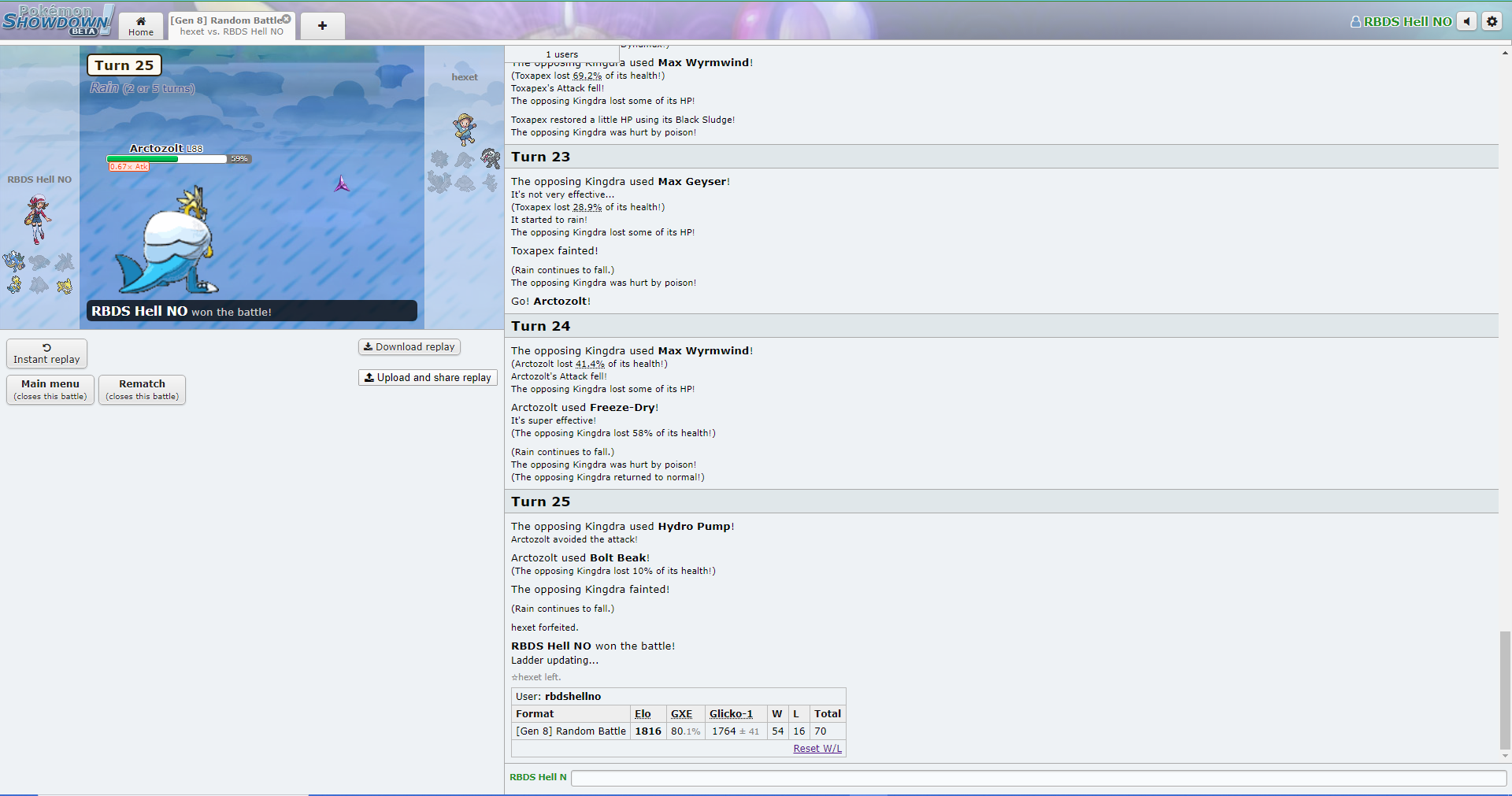The height and width of the screenshot is (796, 1512).
Task: Click the chat scrollbar up arrow
Action: (x=1505, y=53)
